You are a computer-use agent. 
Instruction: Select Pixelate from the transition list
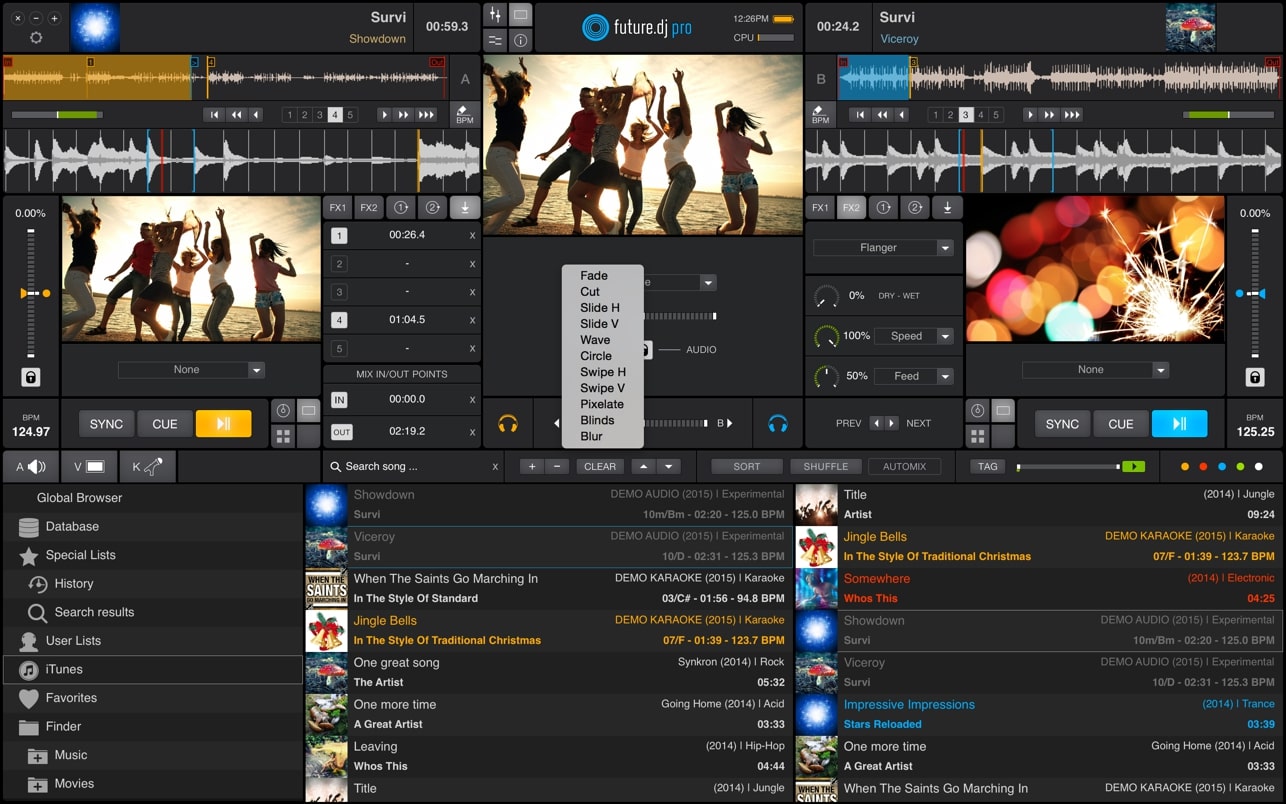602,404
